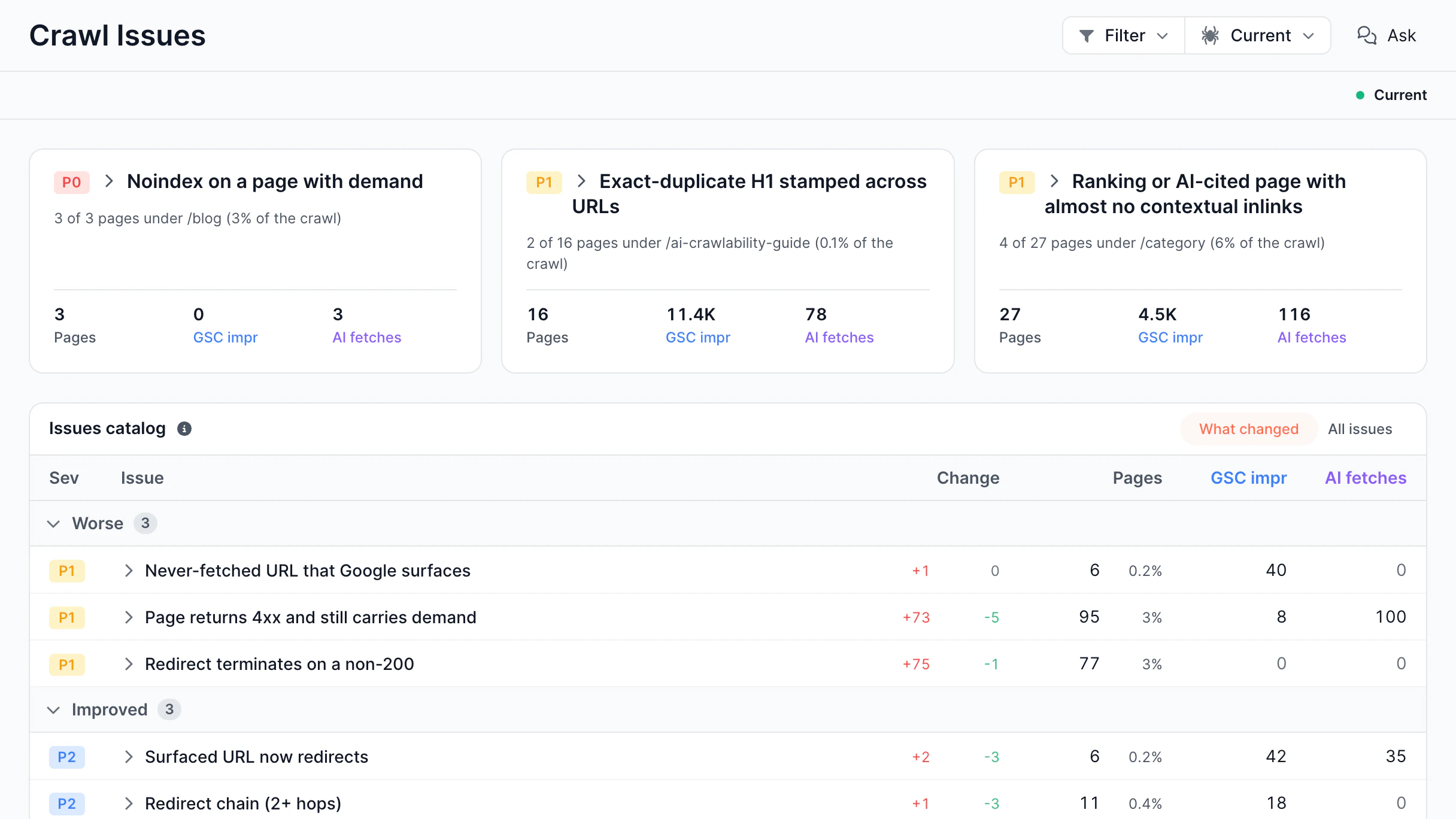This screenshot has height=819, width=1456.
Task: Click P1 badge on Never-fetched URL row
Action: [x=67, y=571]
